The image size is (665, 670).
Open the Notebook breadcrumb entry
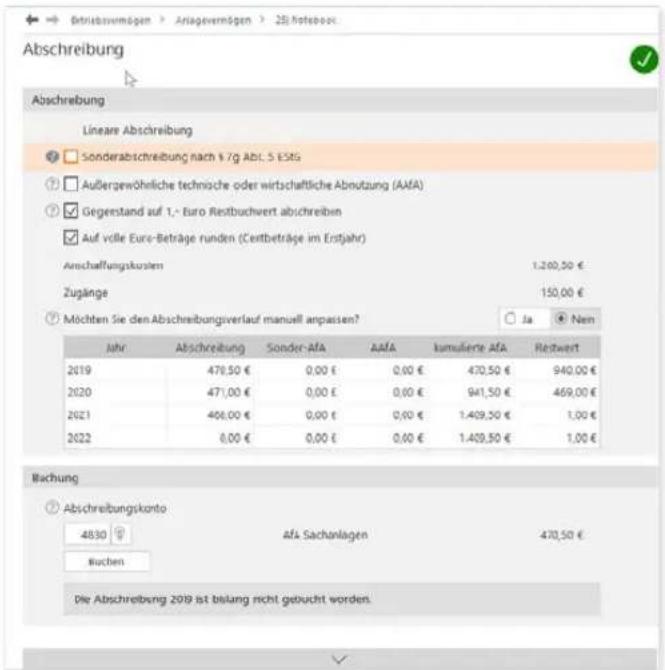click(x=305, y=20)
